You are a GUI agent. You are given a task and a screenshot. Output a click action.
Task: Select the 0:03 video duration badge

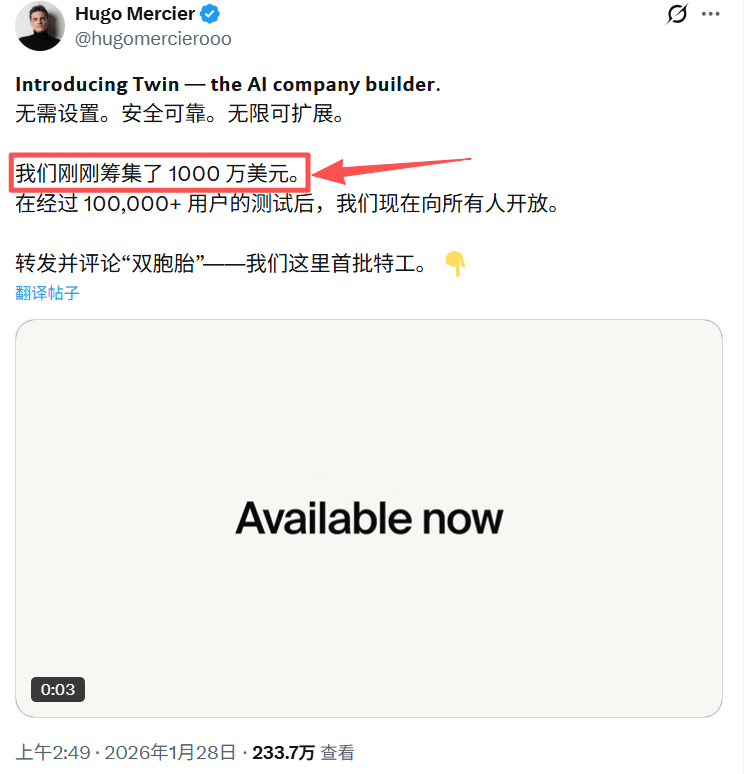(58, 690)
